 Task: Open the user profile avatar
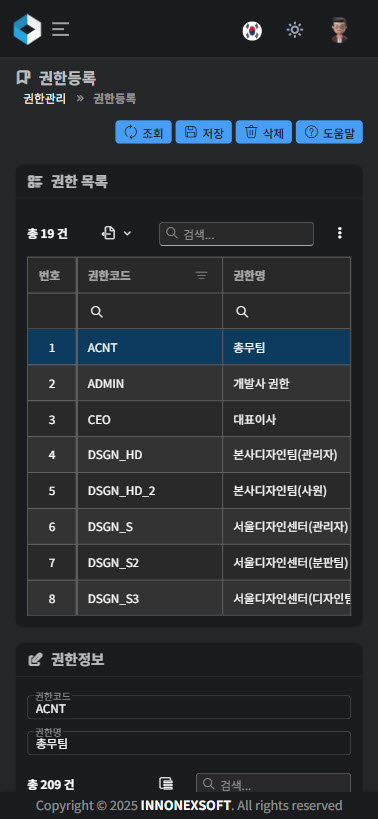tap(339, 30)
